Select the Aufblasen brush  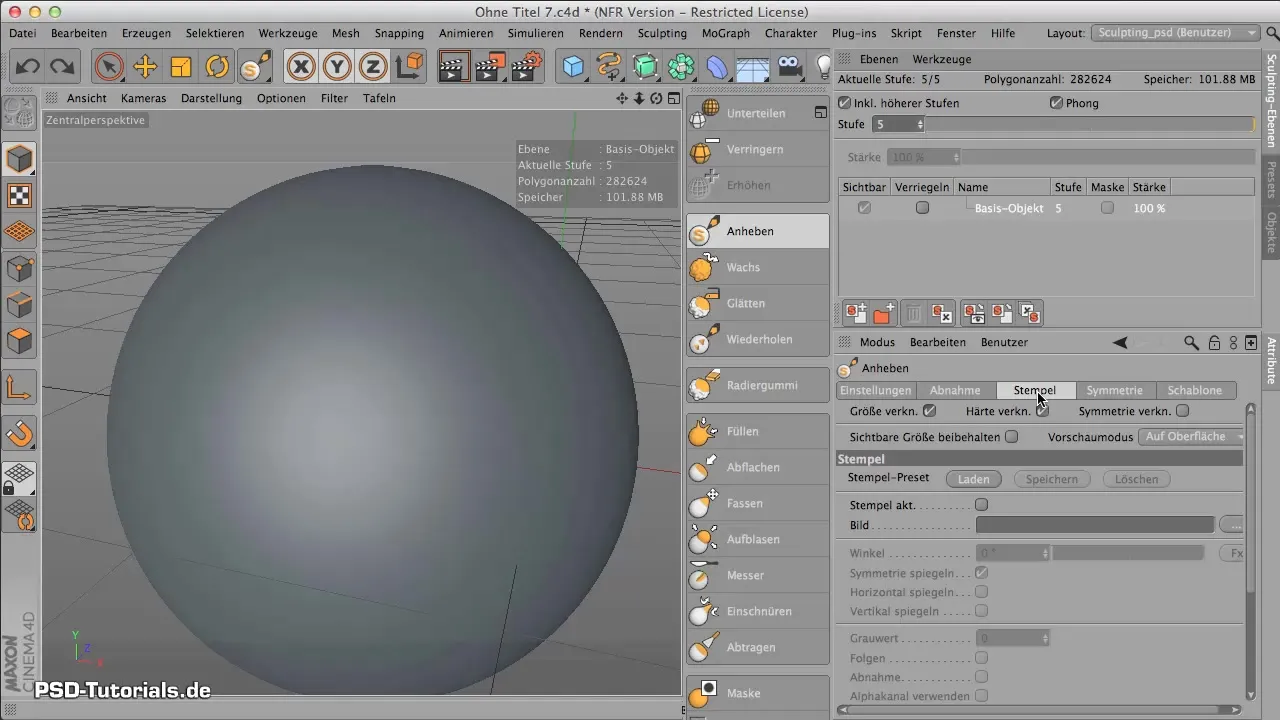point(758,539)
